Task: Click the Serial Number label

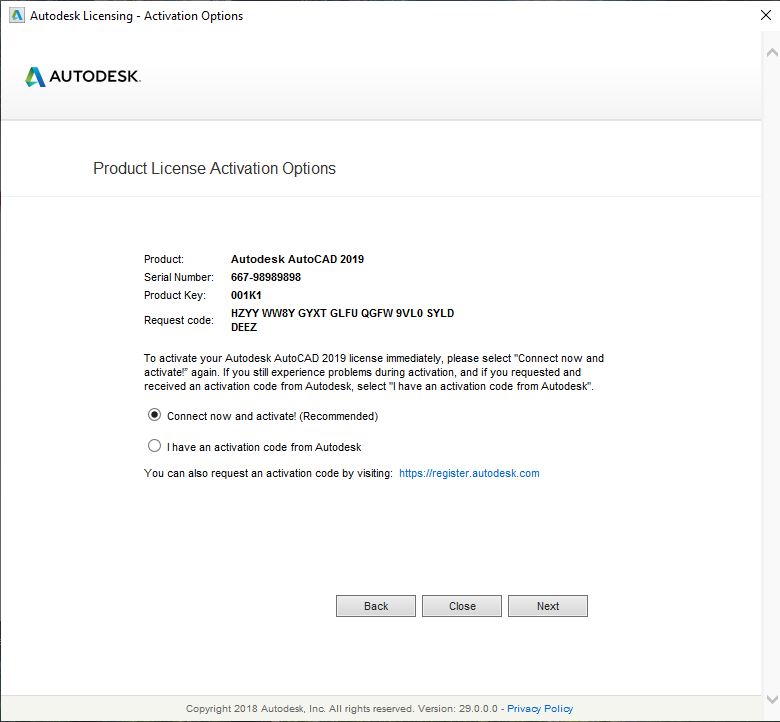Action: point(179,277)
